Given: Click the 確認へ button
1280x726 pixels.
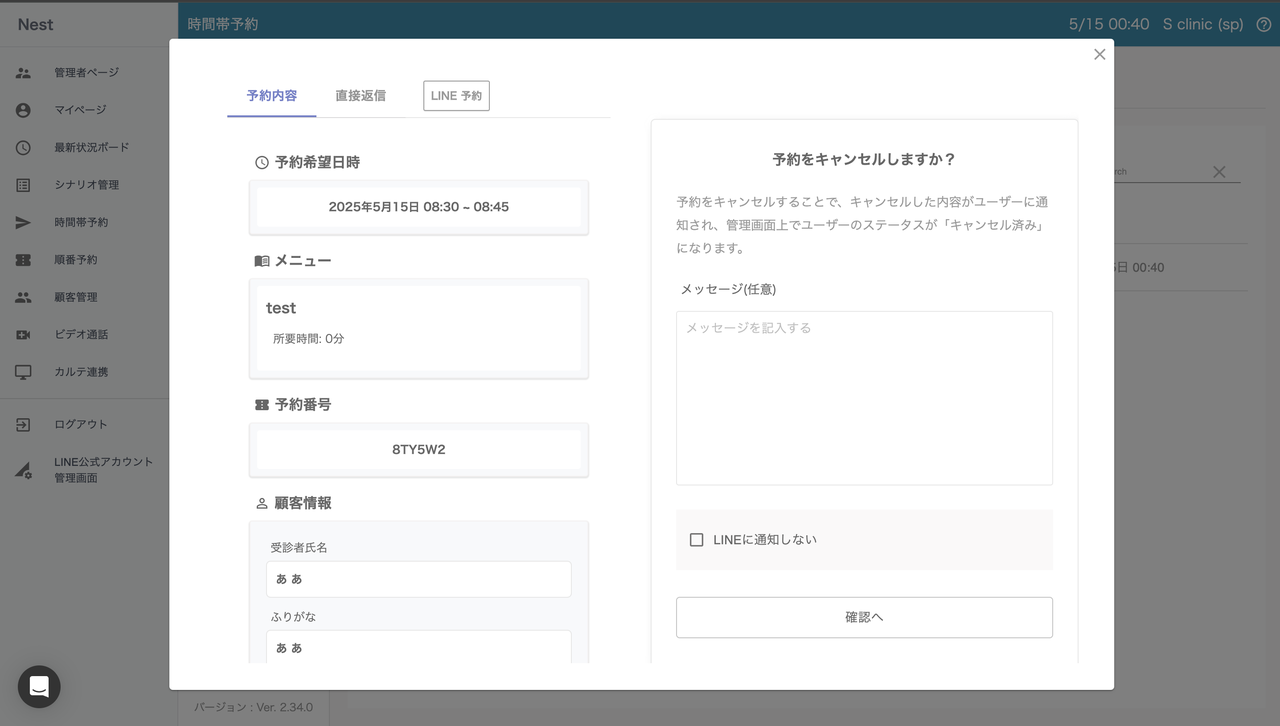Looking at the screenshot, I should point(864,617).
